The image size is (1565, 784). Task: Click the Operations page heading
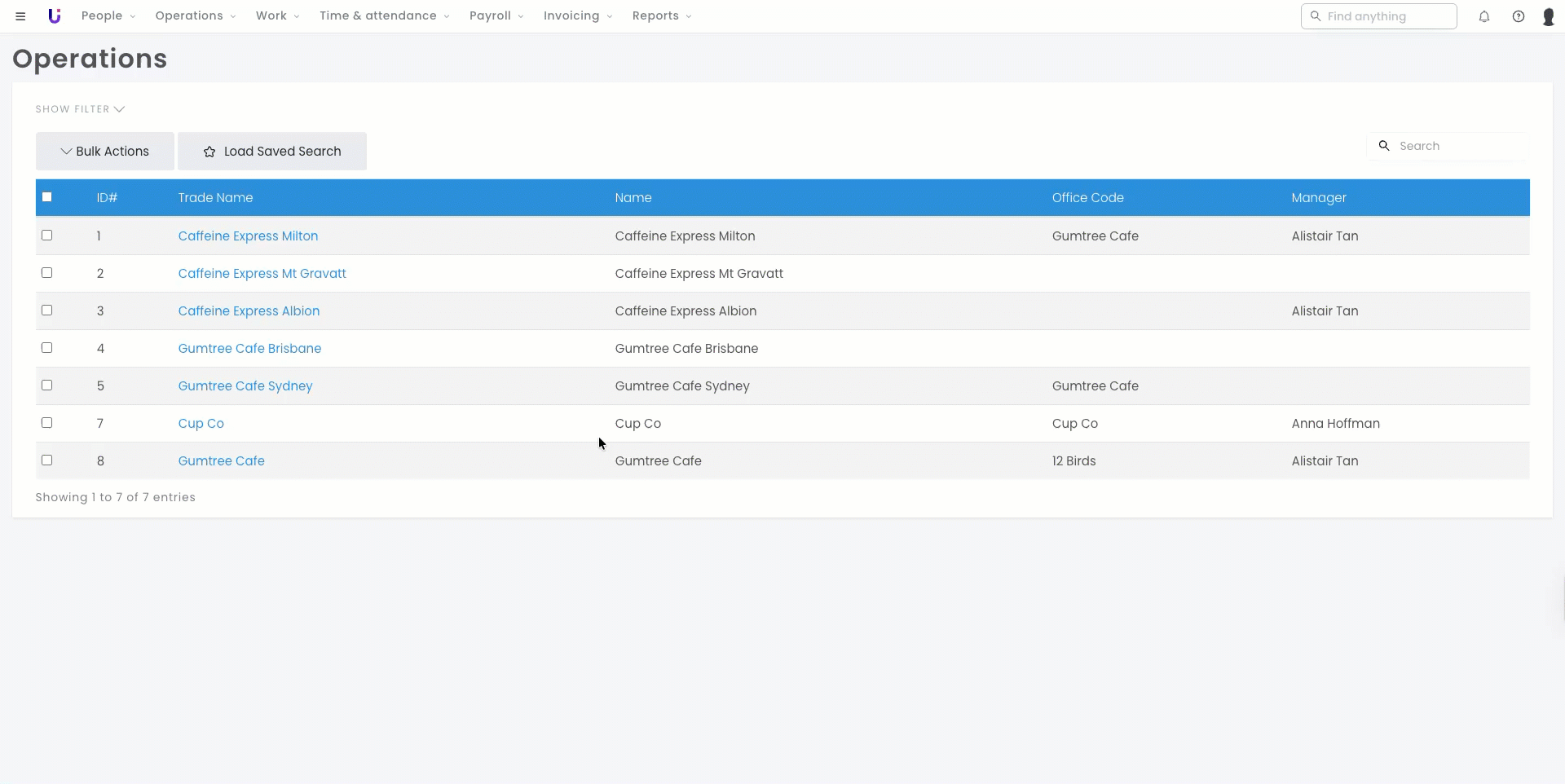point(90,59)
